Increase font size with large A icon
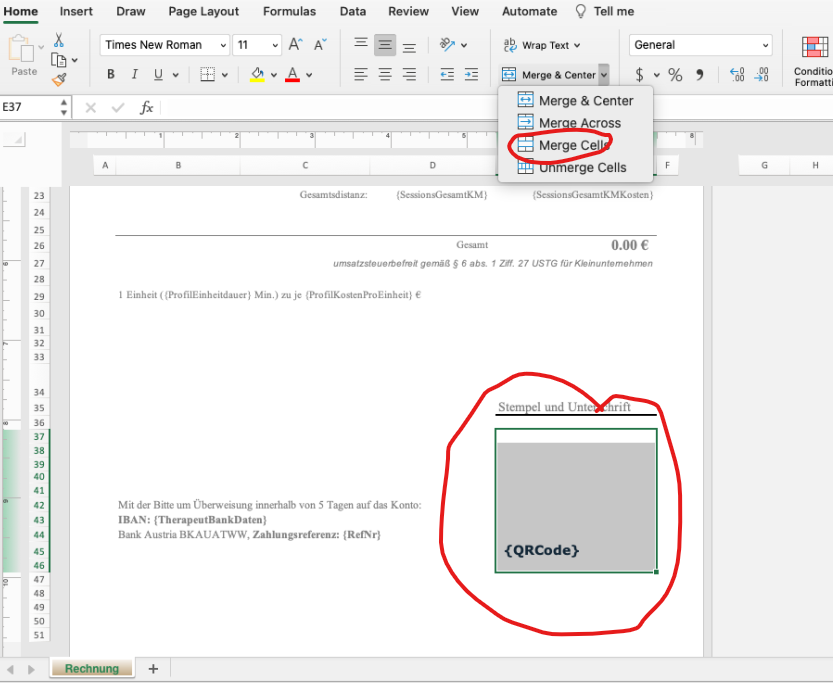Screen dimensions: 833x683 [x=295, y=45]
